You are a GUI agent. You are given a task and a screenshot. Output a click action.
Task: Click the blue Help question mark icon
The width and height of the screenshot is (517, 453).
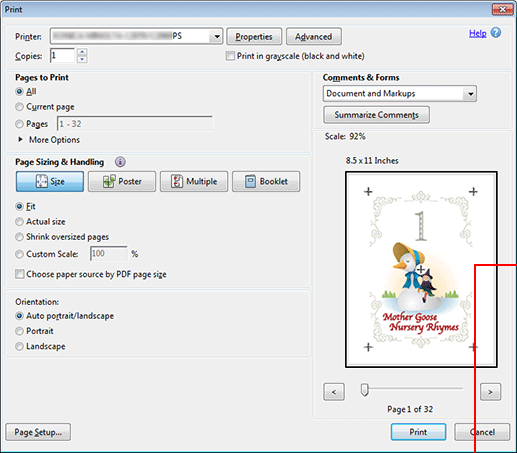tap(496, 33)
